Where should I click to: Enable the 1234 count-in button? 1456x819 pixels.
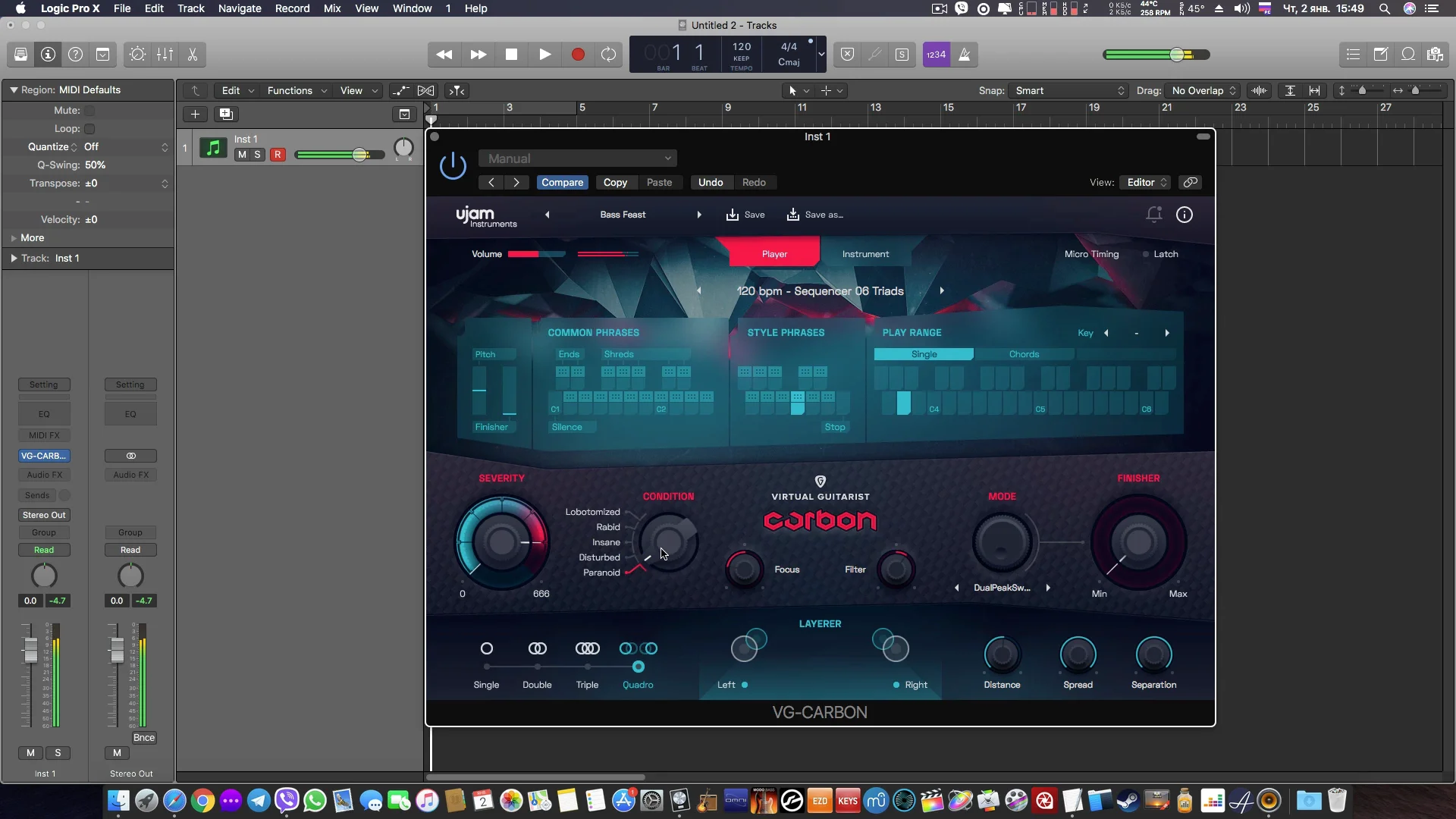pos(936,54)
